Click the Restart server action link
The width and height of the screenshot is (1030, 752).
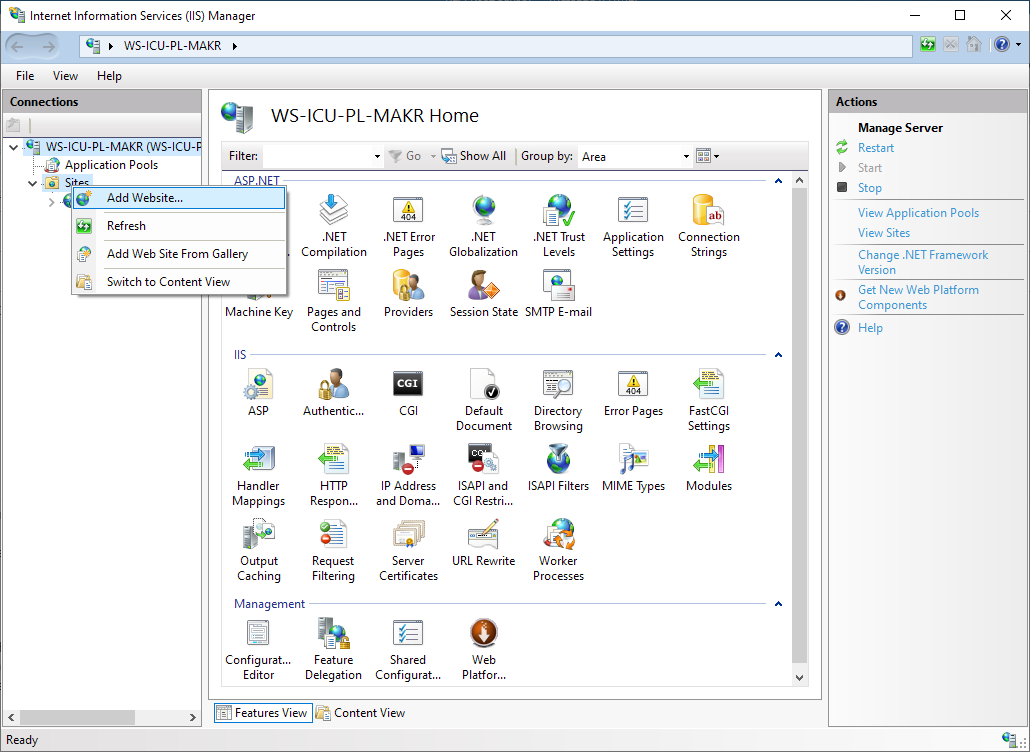tap(876, 148)
